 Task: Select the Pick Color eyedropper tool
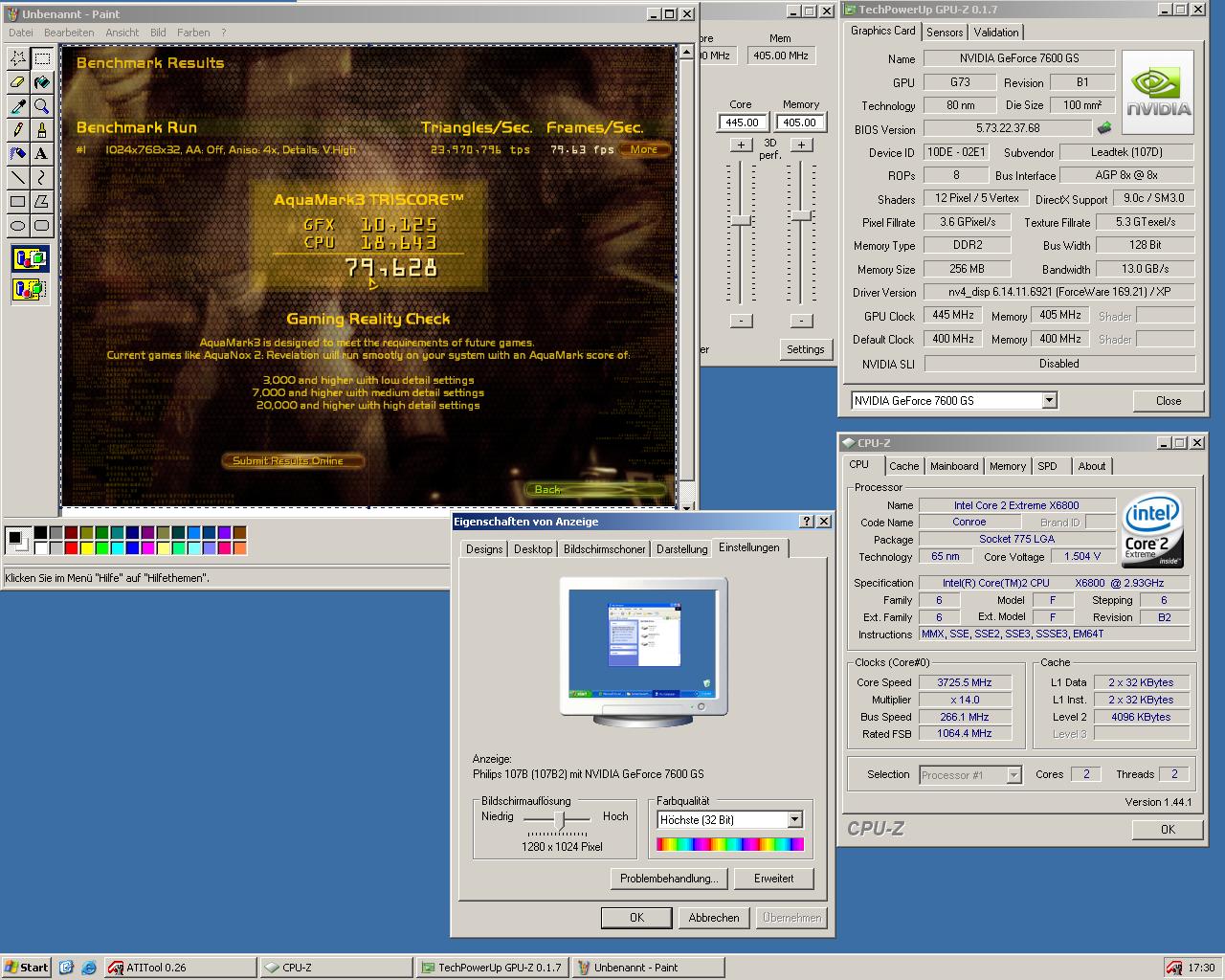click(x=17, y=106)
